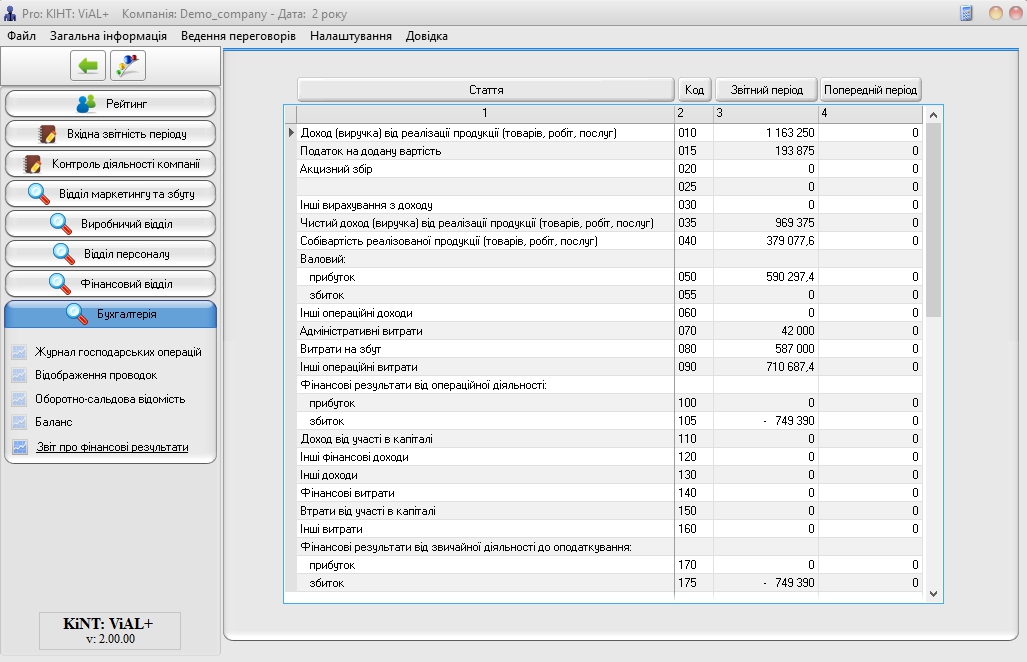Screen dimensions: 1027x662
Task: Click the green back arrow icon
Action: point(88,66)
